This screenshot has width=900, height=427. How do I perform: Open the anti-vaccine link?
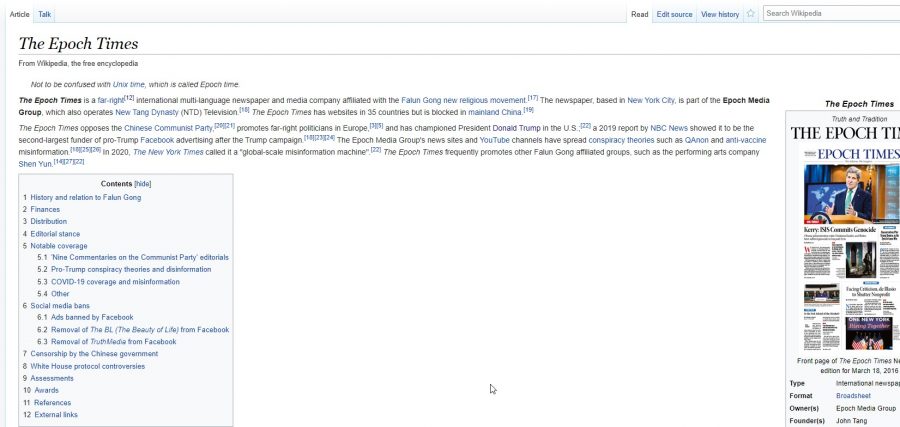(746, 141)
